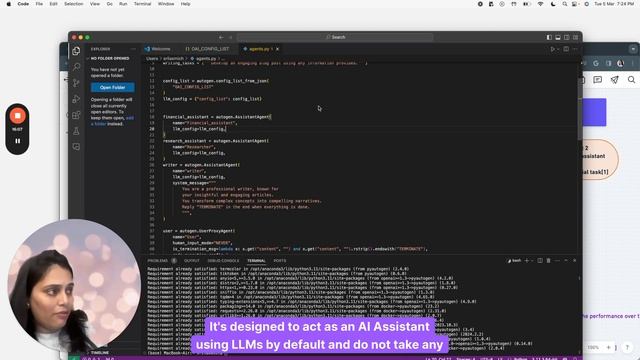Open the customize layout icon
Image resolution: width=640 pixels, height=360 pixels.
pyautogui.click(x=576, y=37)
